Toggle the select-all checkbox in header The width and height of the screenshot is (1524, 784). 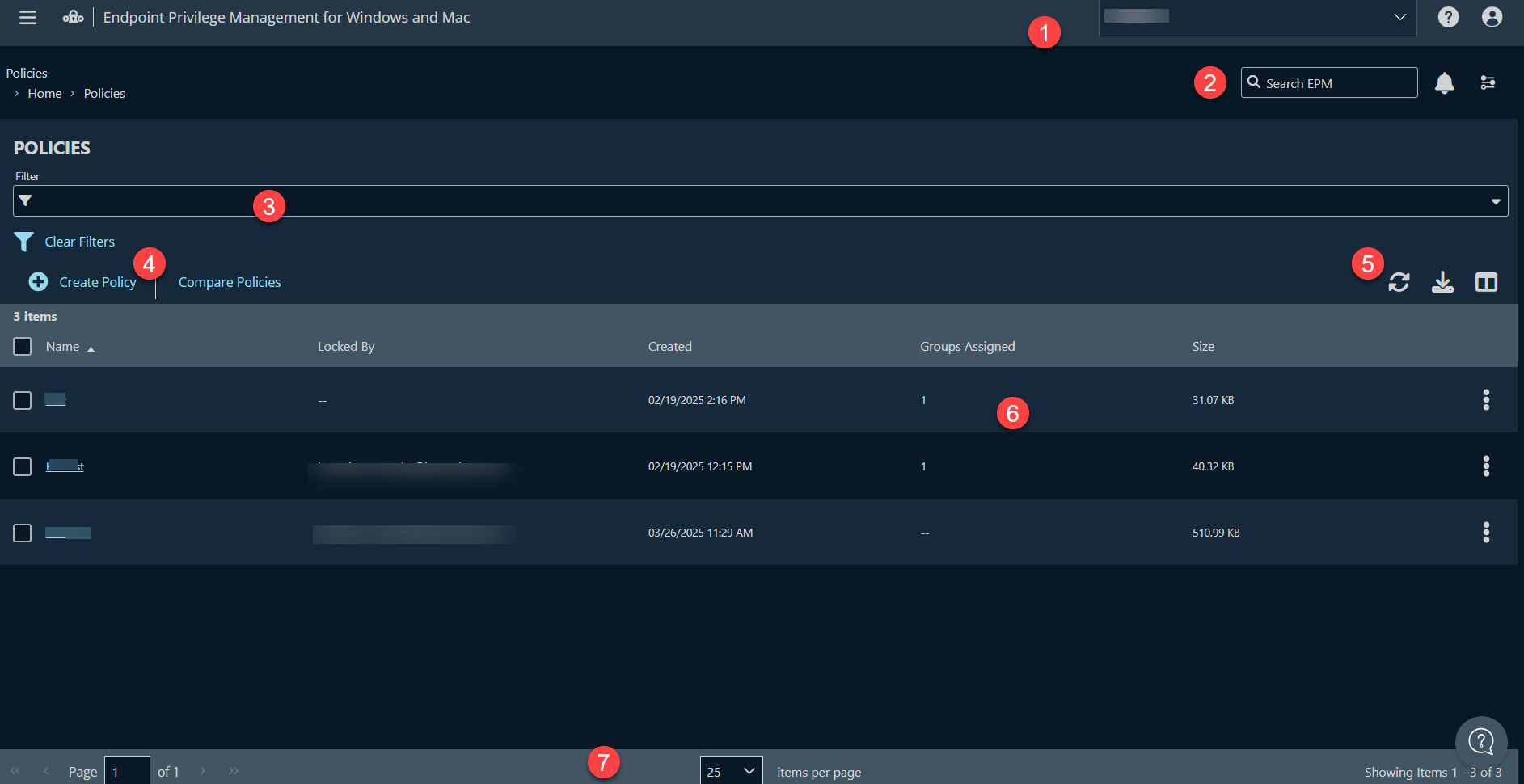(x=23, y=347)
